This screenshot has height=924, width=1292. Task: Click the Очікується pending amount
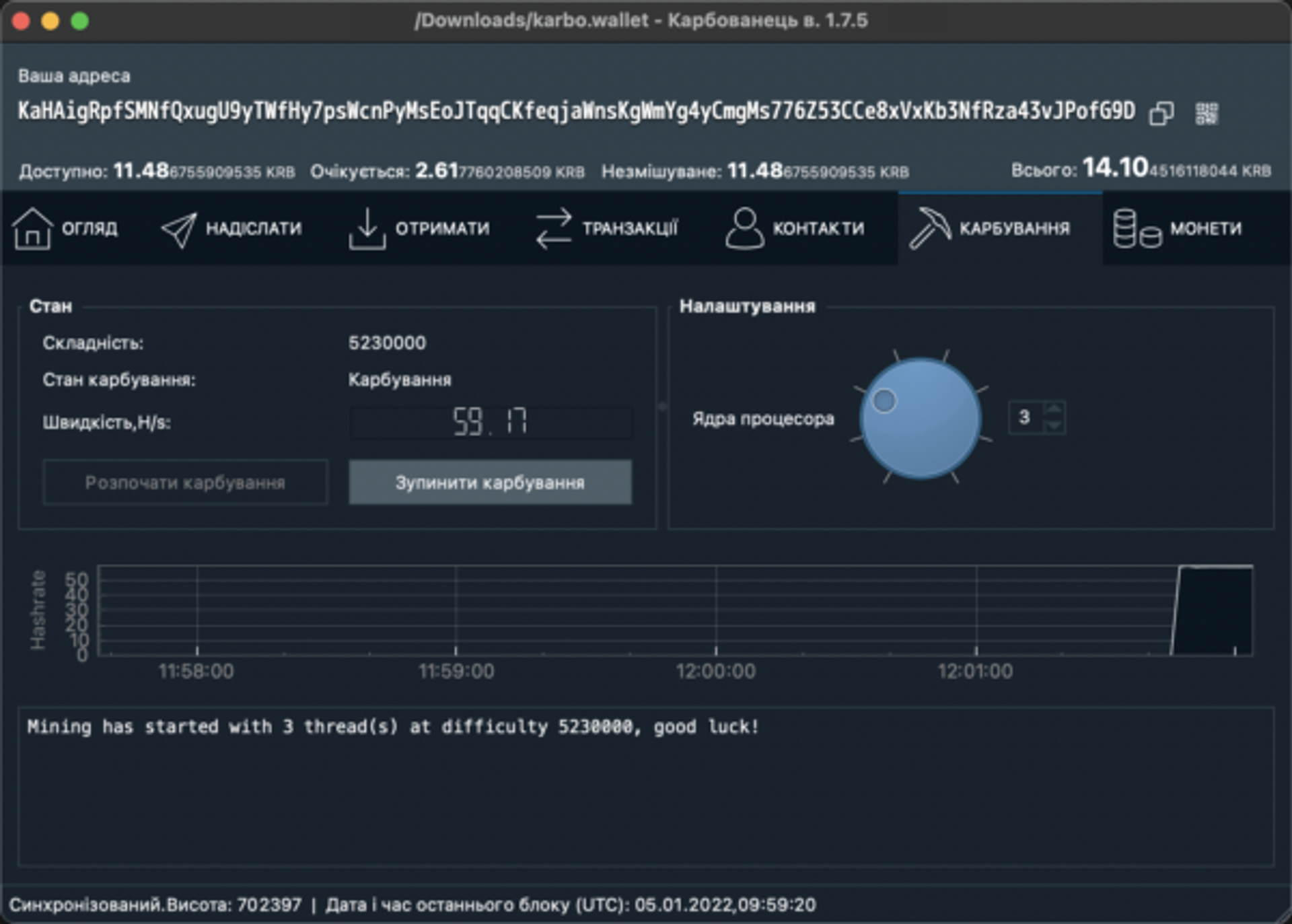pos(500,171)
